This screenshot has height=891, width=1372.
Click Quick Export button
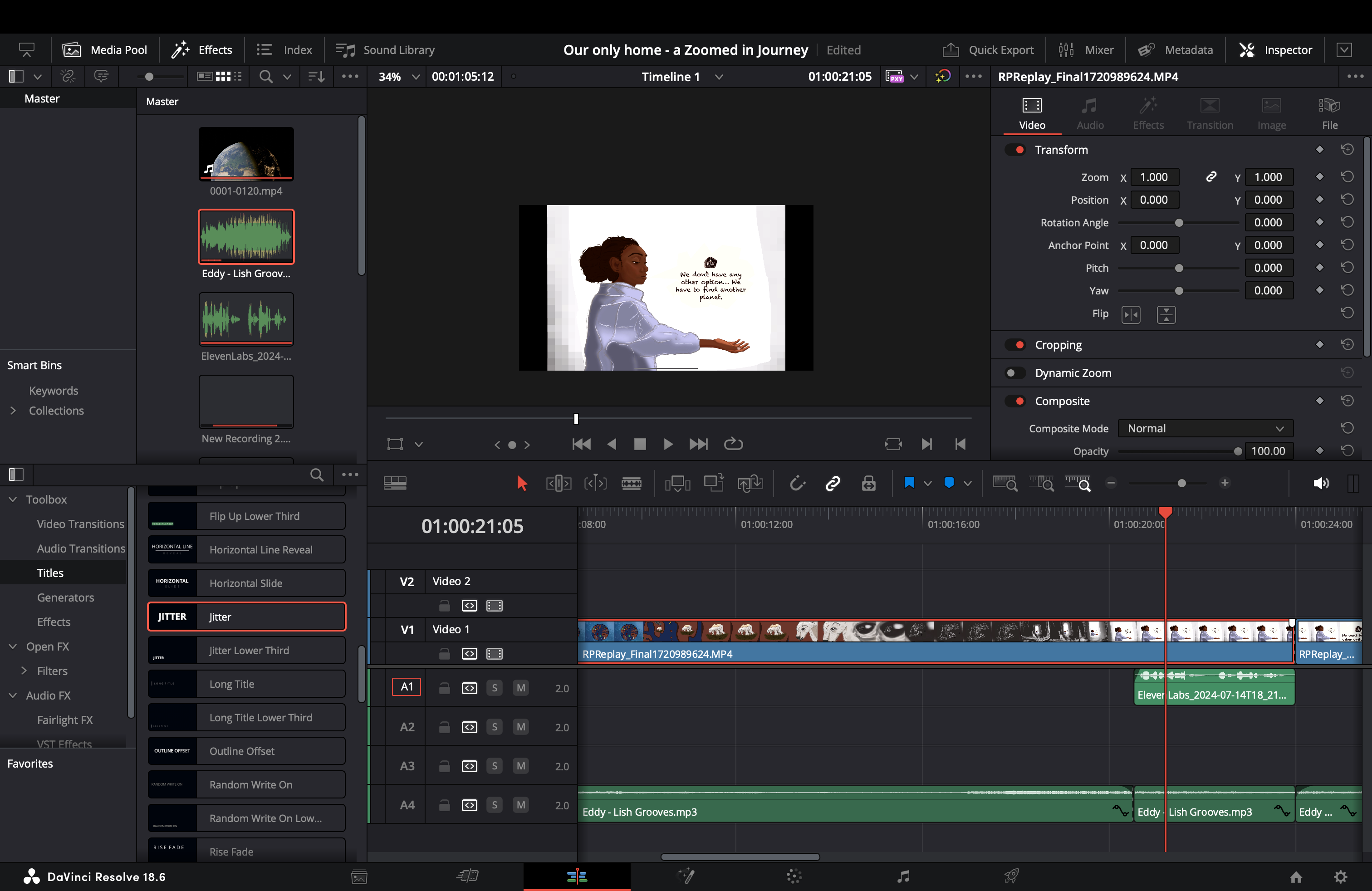(x=988, y=50)
